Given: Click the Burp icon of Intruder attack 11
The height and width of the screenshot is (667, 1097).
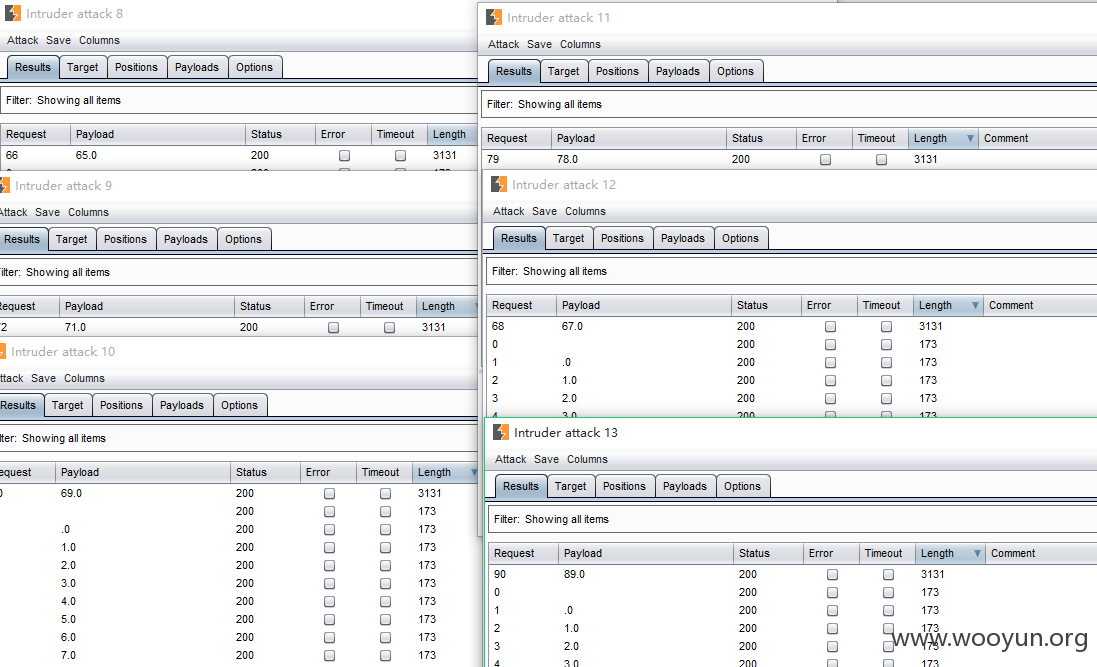Looking at the screenshot, I should tap(494, 17).
